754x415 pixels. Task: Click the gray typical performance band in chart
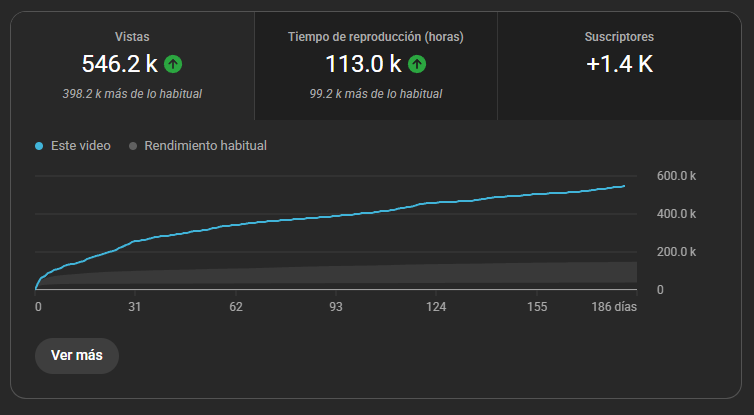(x=400, y=277)
